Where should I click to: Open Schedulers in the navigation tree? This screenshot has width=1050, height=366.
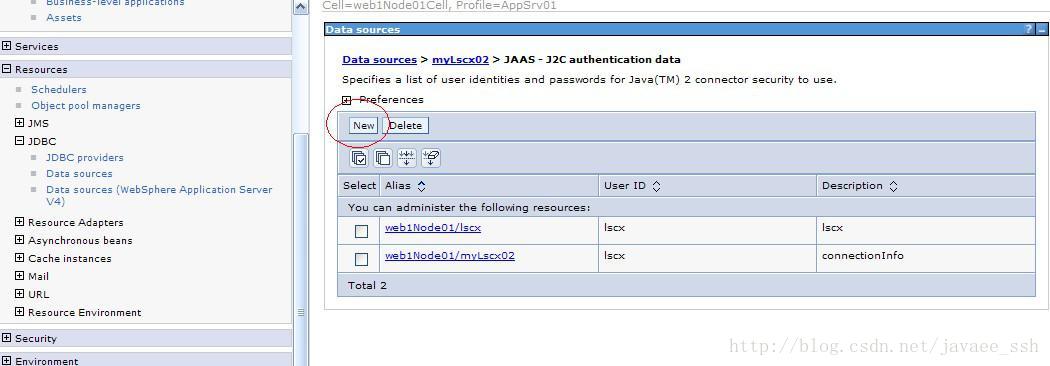click(x=58, y=89)
